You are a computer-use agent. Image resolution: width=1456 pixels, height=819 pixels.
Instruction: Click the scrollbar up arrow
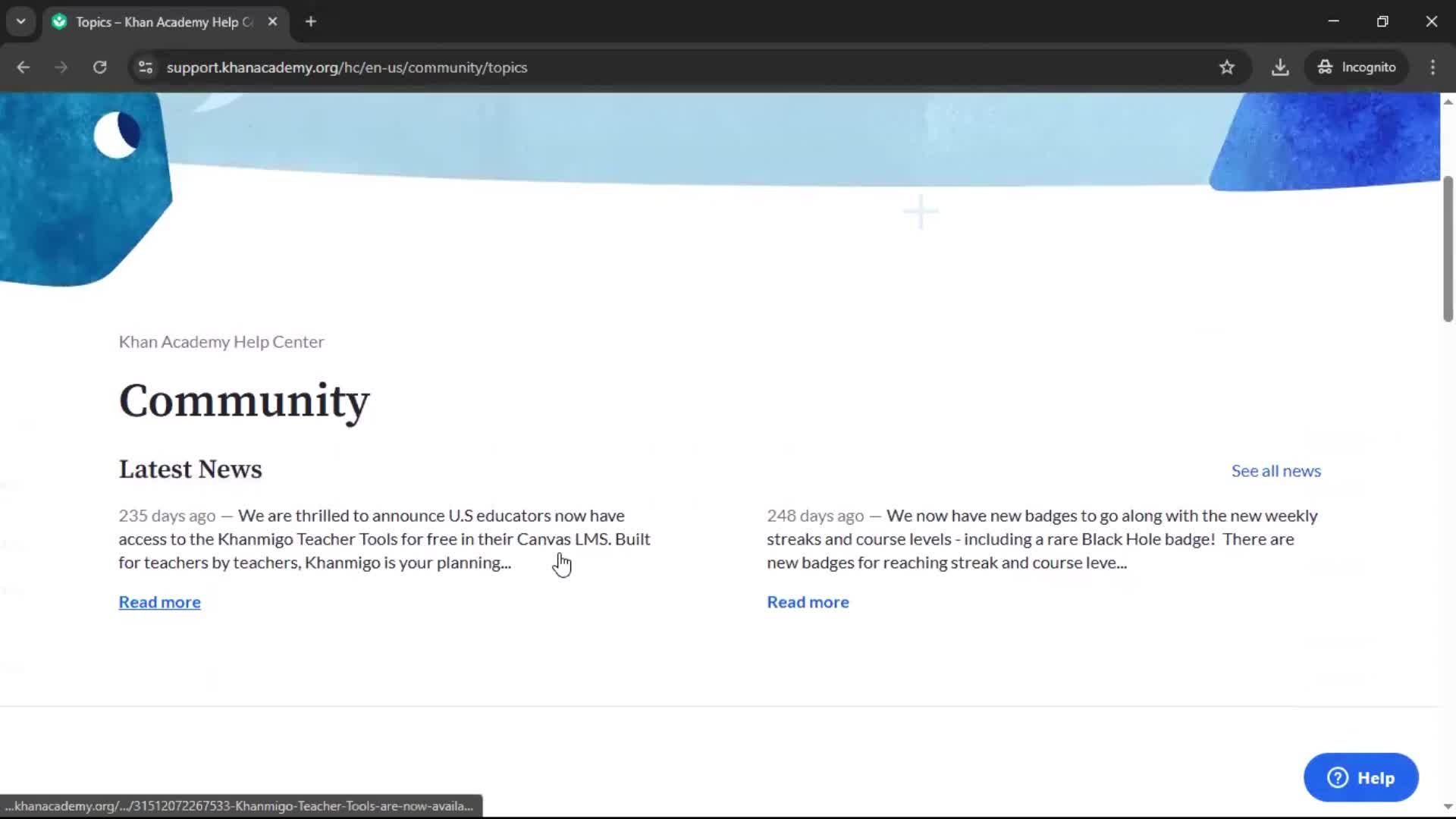pos(1448,102)
